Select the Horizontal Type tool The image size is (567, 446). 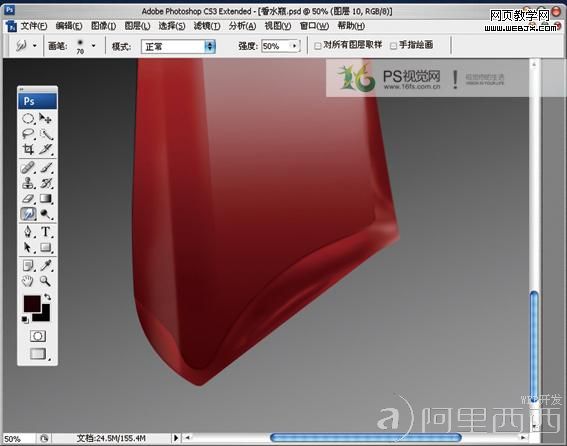point(46,232)
